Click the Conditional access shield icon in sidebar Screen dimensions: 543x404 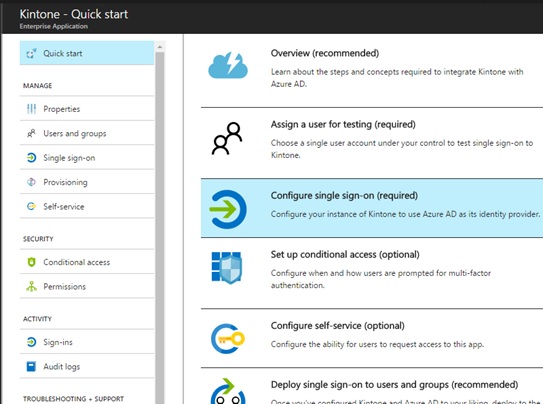click(x=31, y=262)
